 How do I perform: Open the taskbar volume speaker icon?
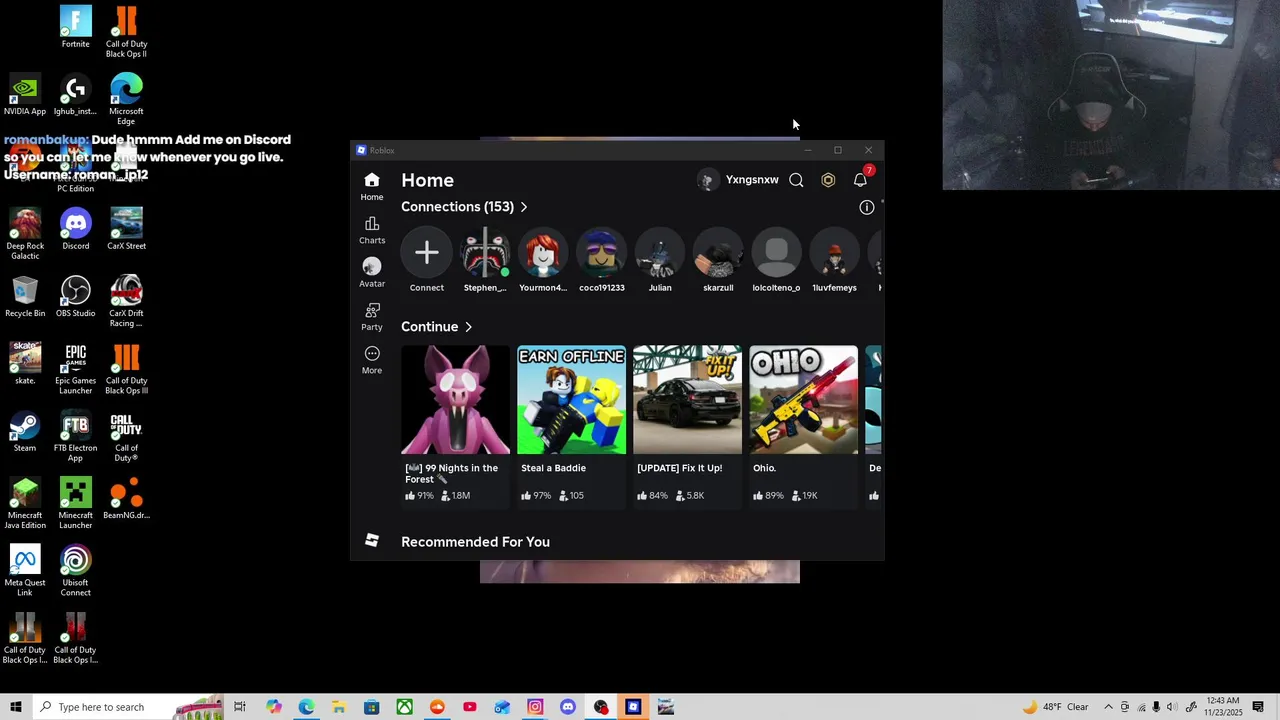1172,707
